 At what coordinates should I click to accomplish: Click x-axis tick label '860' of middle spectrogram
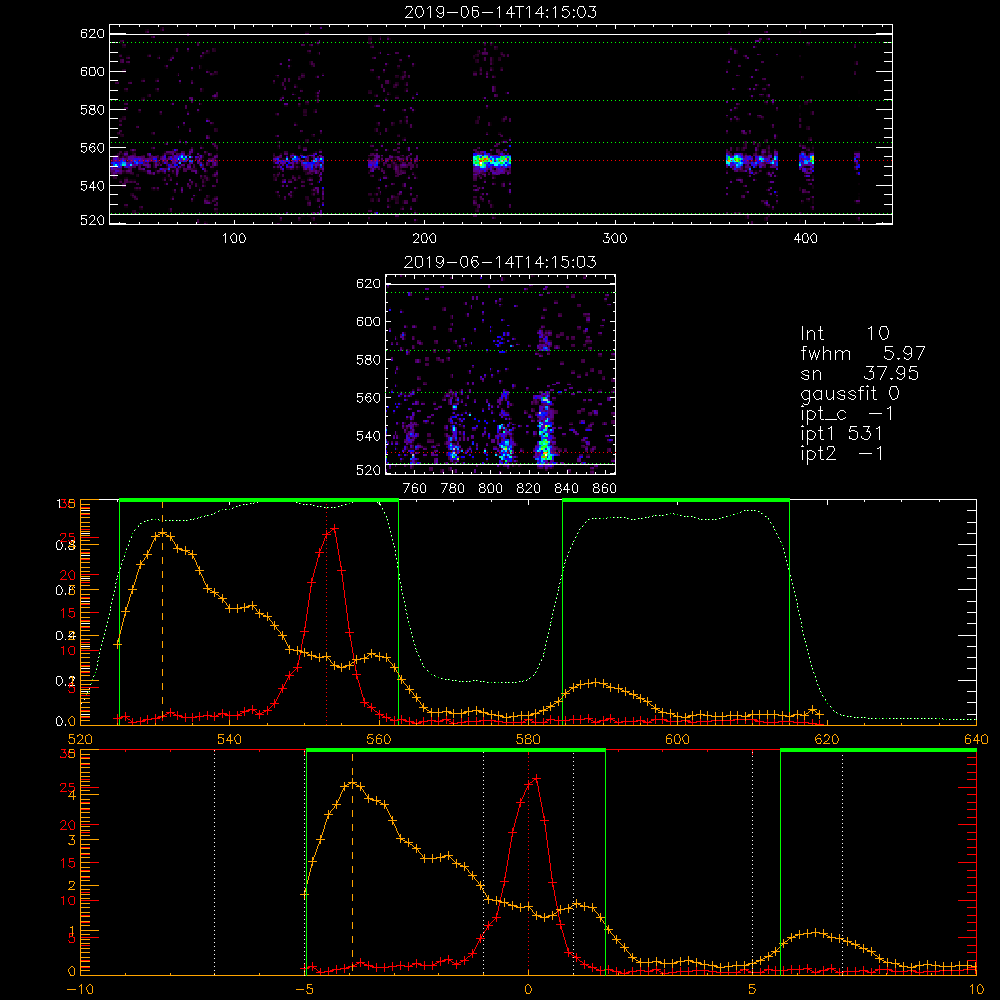pos(605,489)
